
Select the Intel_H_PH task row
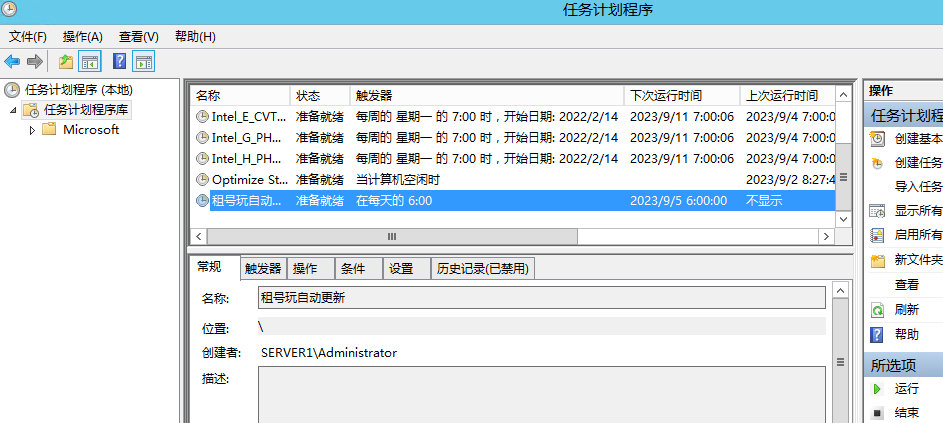pos(513,159)
